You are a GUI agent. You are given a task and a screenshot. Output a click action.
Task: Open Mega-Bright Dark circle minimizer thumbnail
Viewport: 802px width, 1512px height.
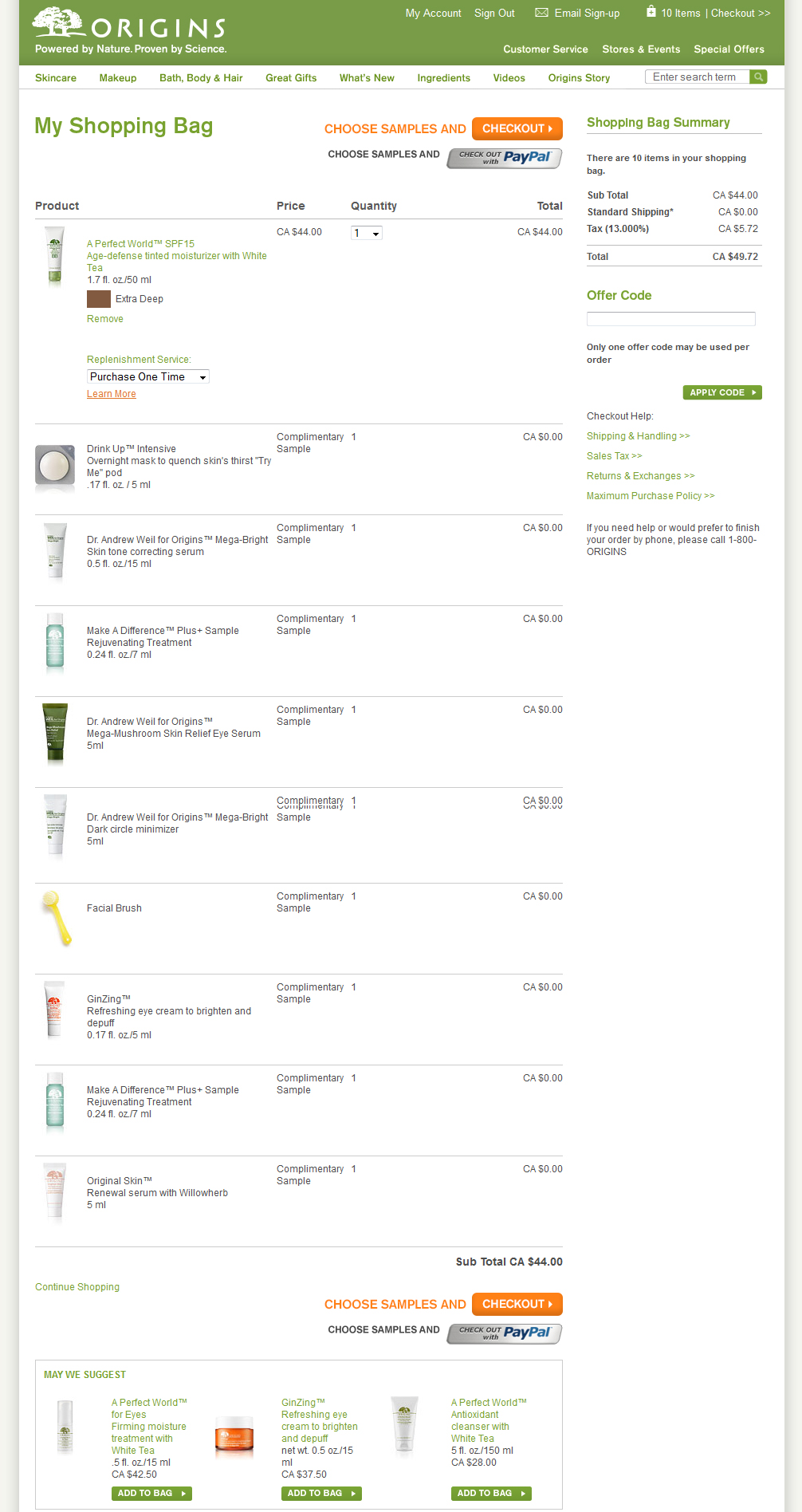55,825
